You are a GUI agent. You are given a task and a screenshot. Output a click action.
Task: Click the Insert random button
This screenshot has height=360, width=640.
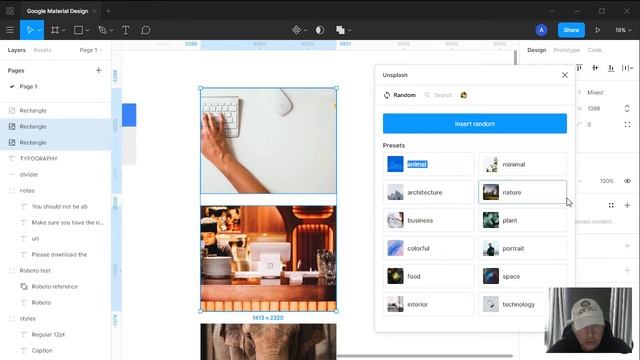click(x=475, y=124)
